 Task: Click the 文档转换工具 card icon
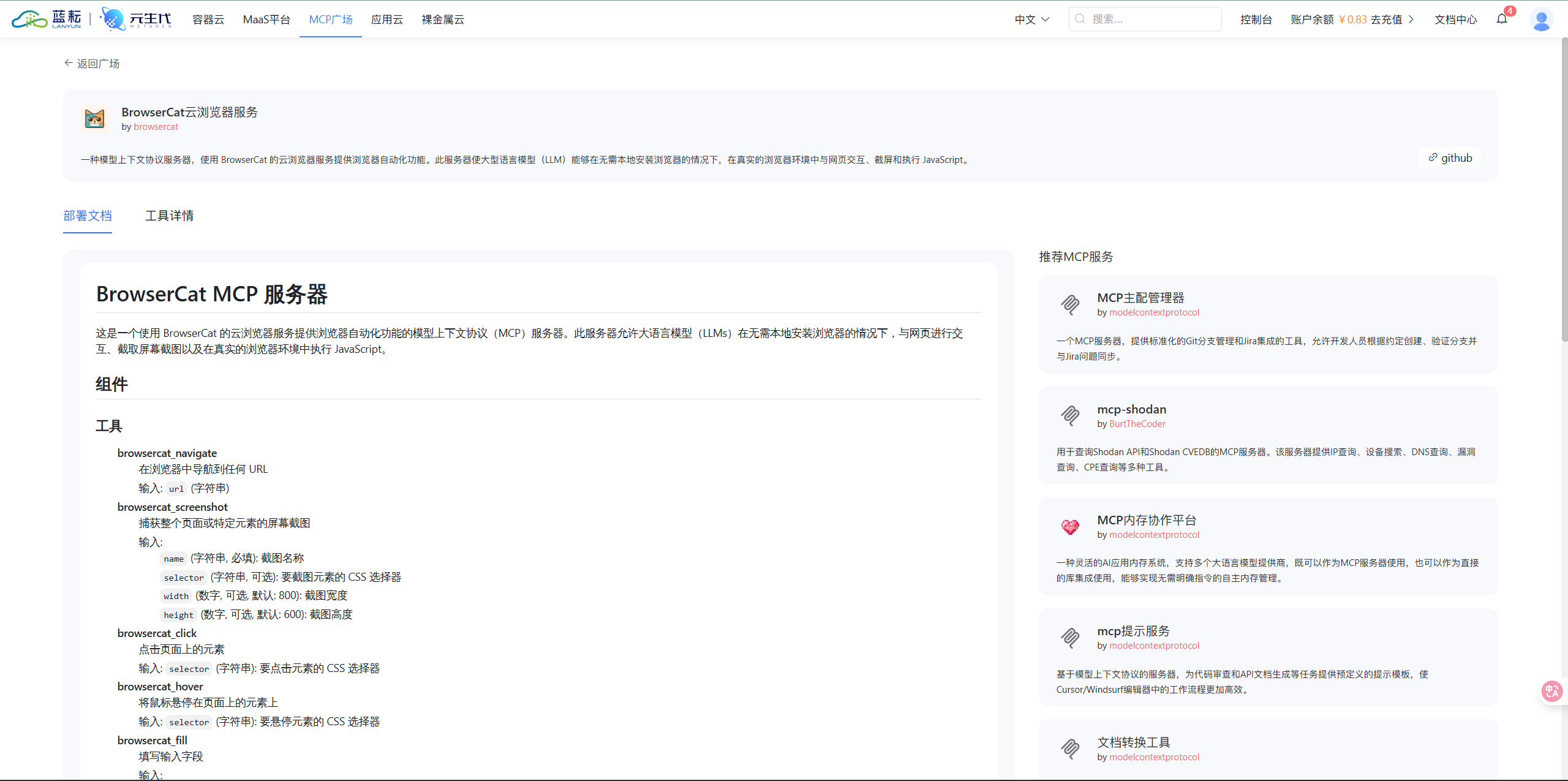click(x=1070, y=749)
